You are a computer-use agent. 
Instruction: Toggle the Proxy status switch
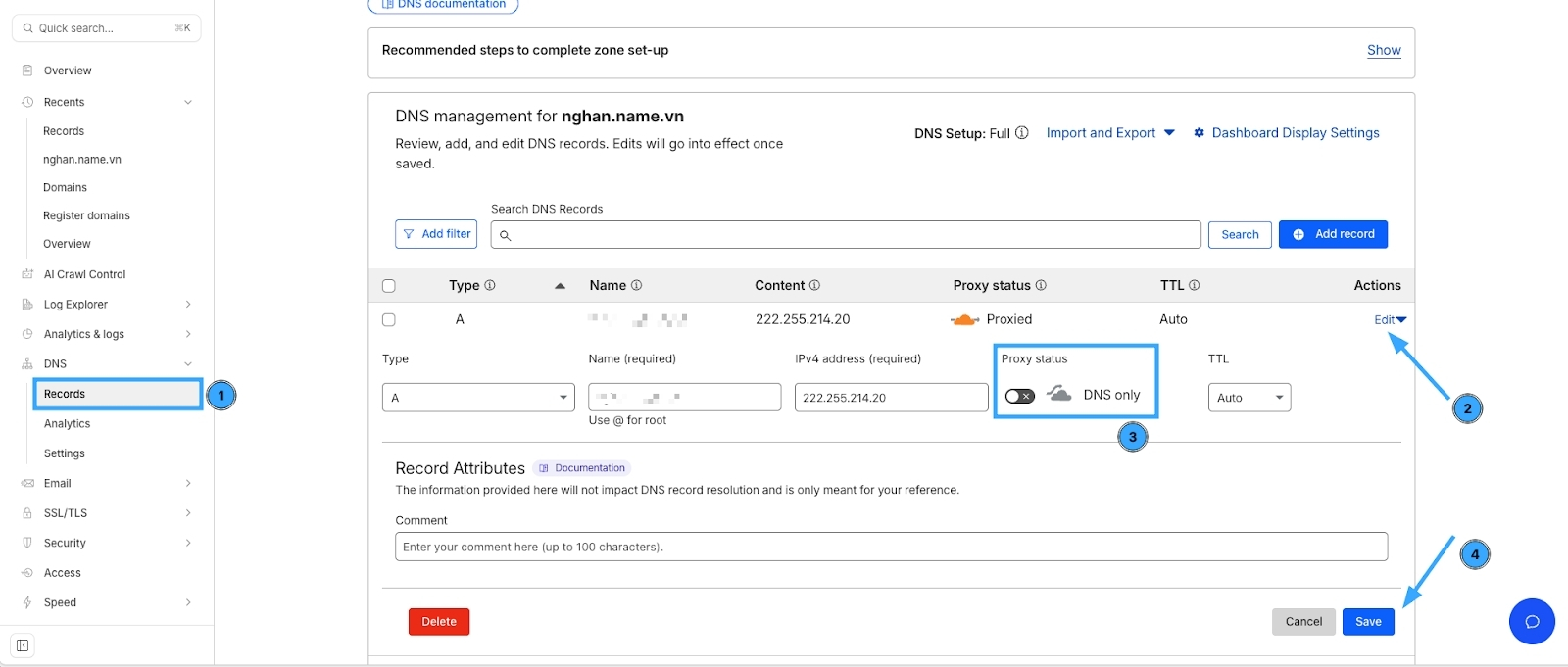1019,396
